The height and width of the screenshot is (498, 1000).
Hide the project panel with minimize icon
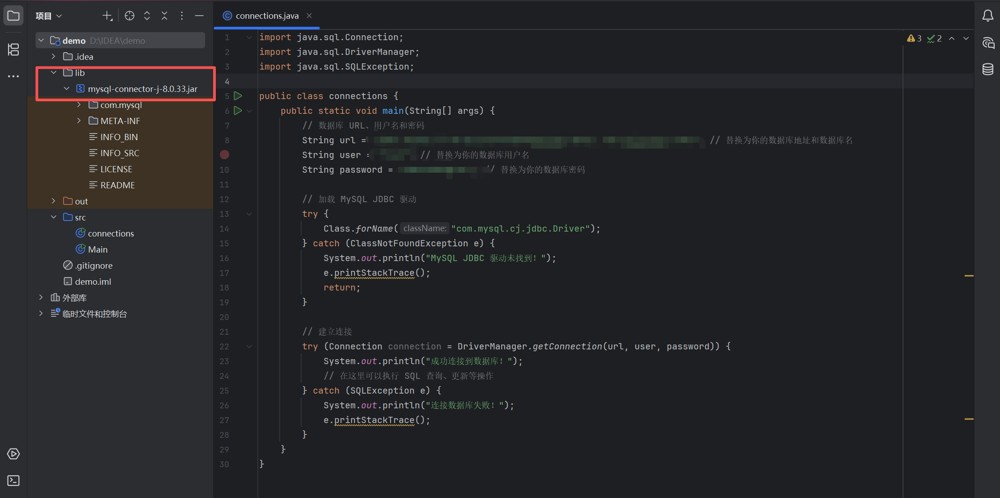200,15
